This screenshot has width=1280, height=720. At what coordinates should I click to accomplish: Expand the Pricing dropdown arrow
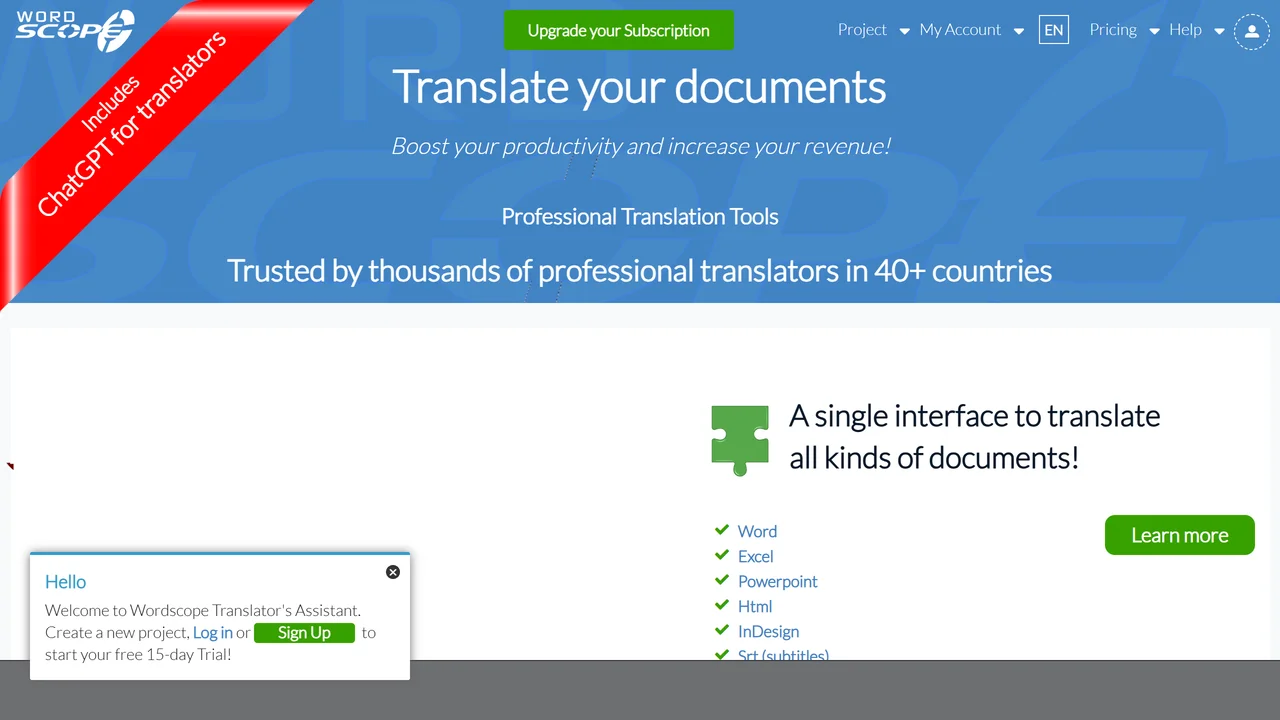(1155, 31)
